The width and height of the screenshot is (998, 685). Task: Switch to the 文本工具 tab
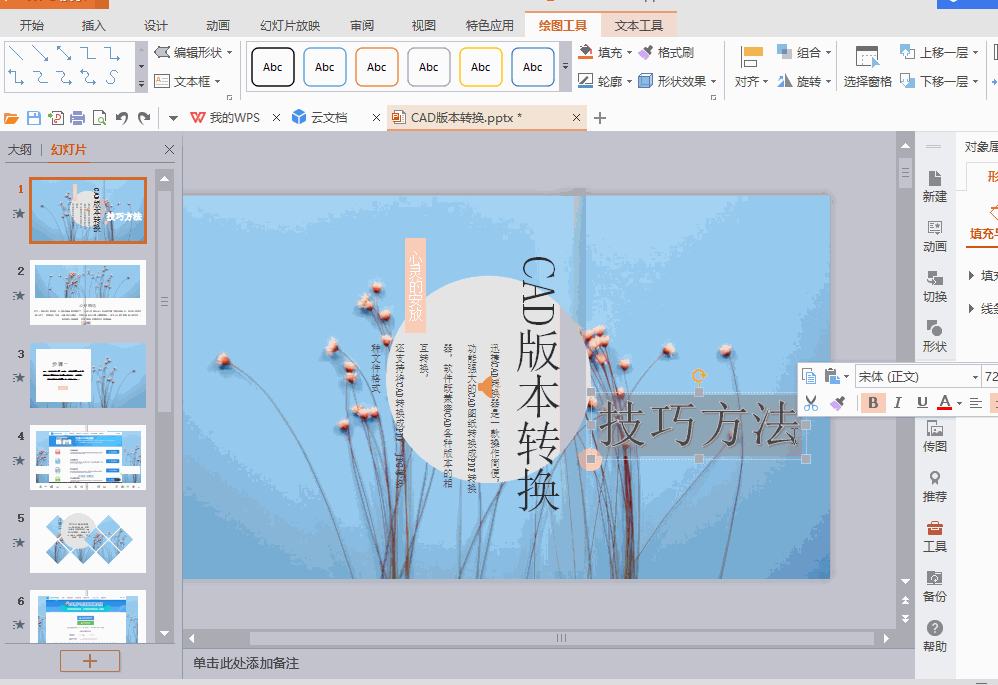point(638,25)
